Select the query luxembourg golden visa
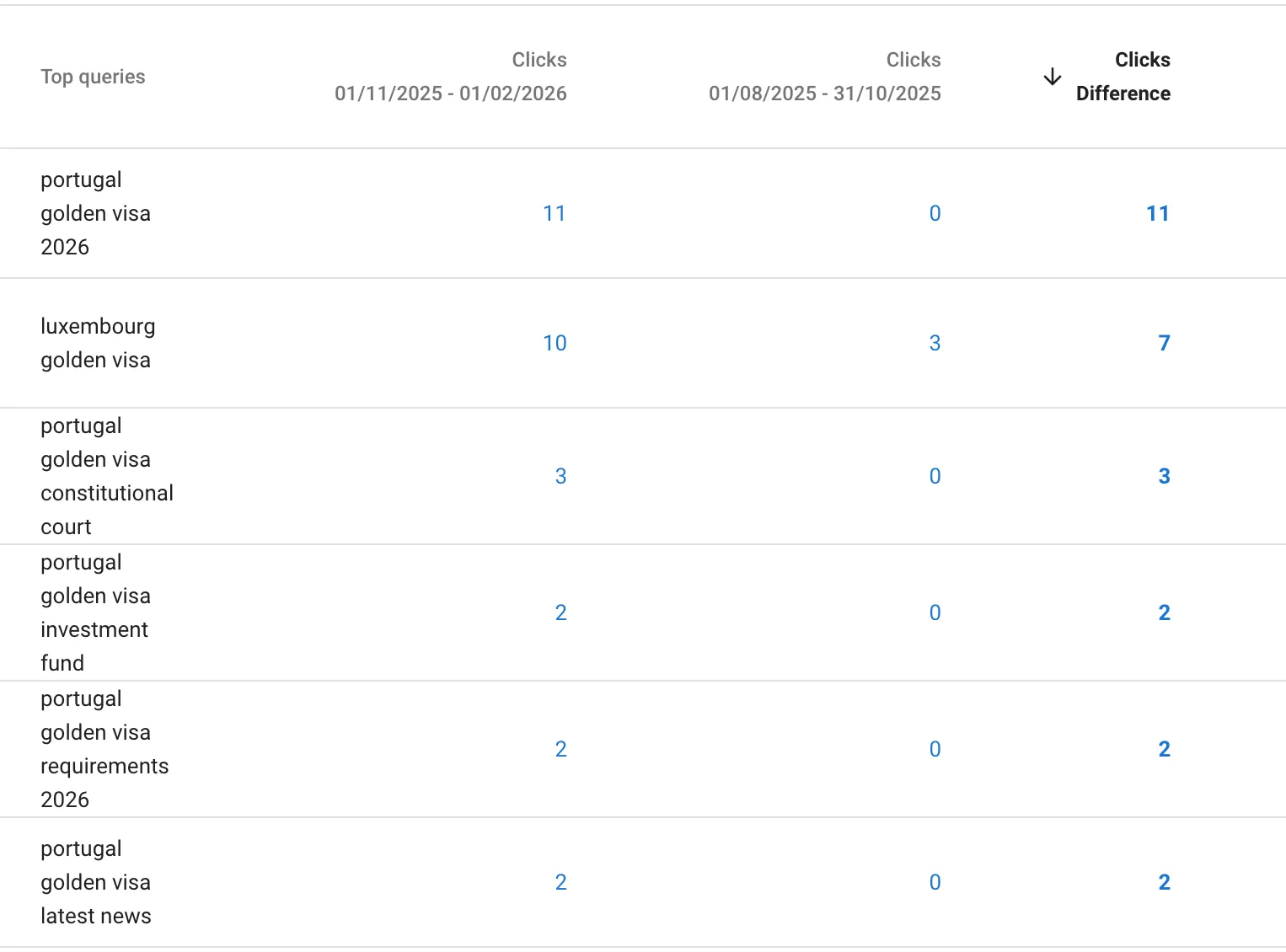1286x952 pixels. (x=98, y=343)
